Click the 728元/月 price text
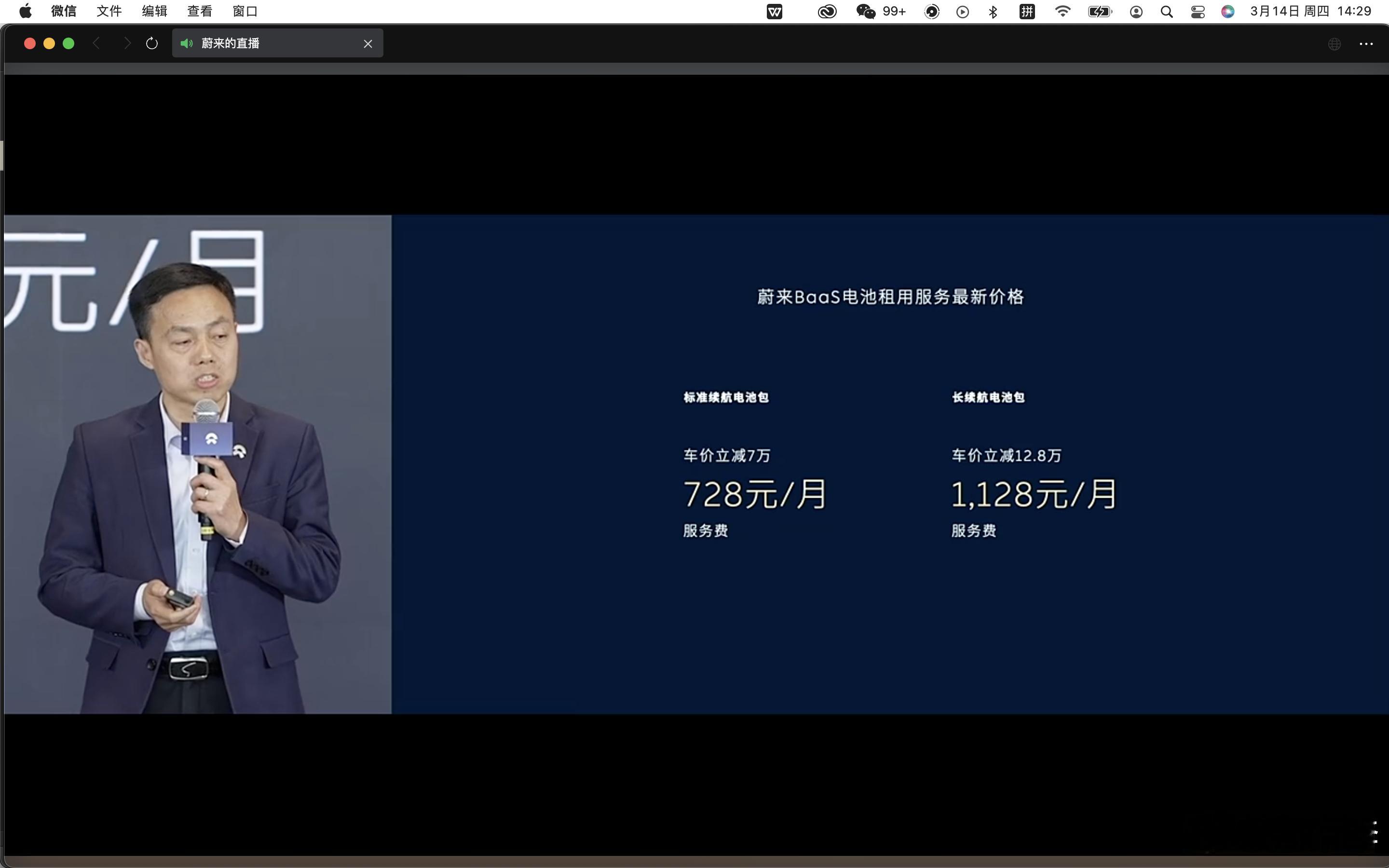The height and width of the screenshot is (868, 1389). coord(755,494)
